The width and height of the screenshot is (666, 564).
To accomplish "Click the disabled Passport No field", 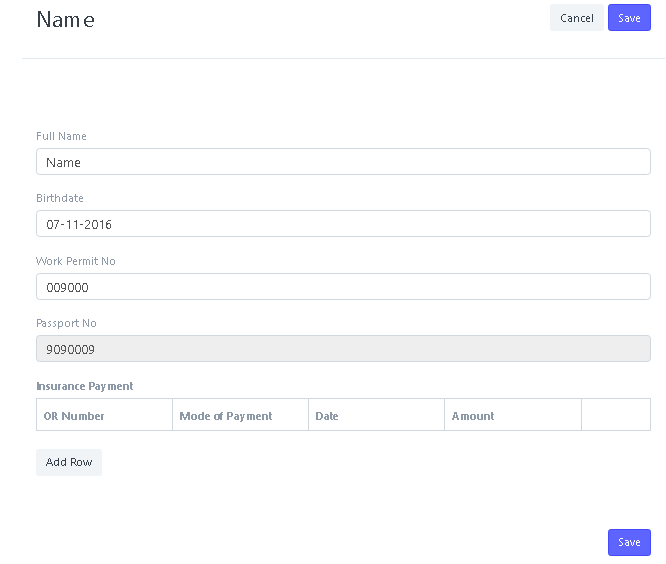I will coord(343,349).
